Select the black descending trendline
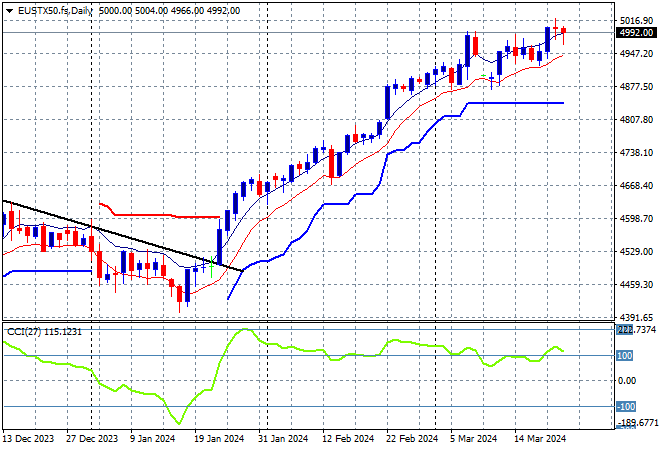 coord(120,236)
